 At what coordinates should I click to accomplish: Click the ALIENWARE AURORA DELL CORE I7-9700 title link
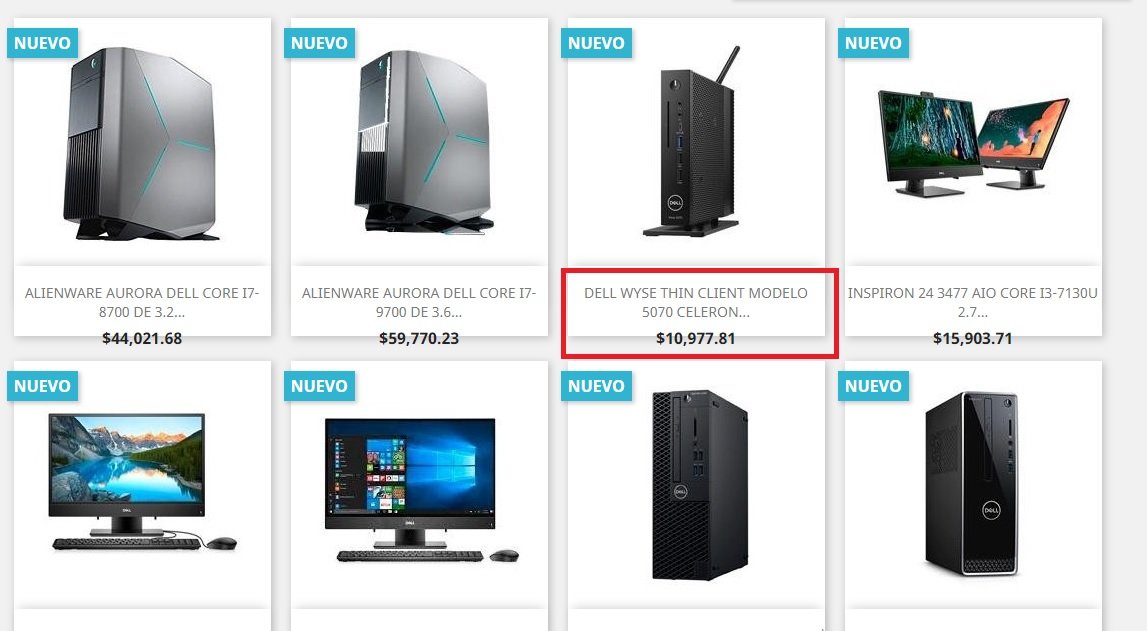click(419, 302)
